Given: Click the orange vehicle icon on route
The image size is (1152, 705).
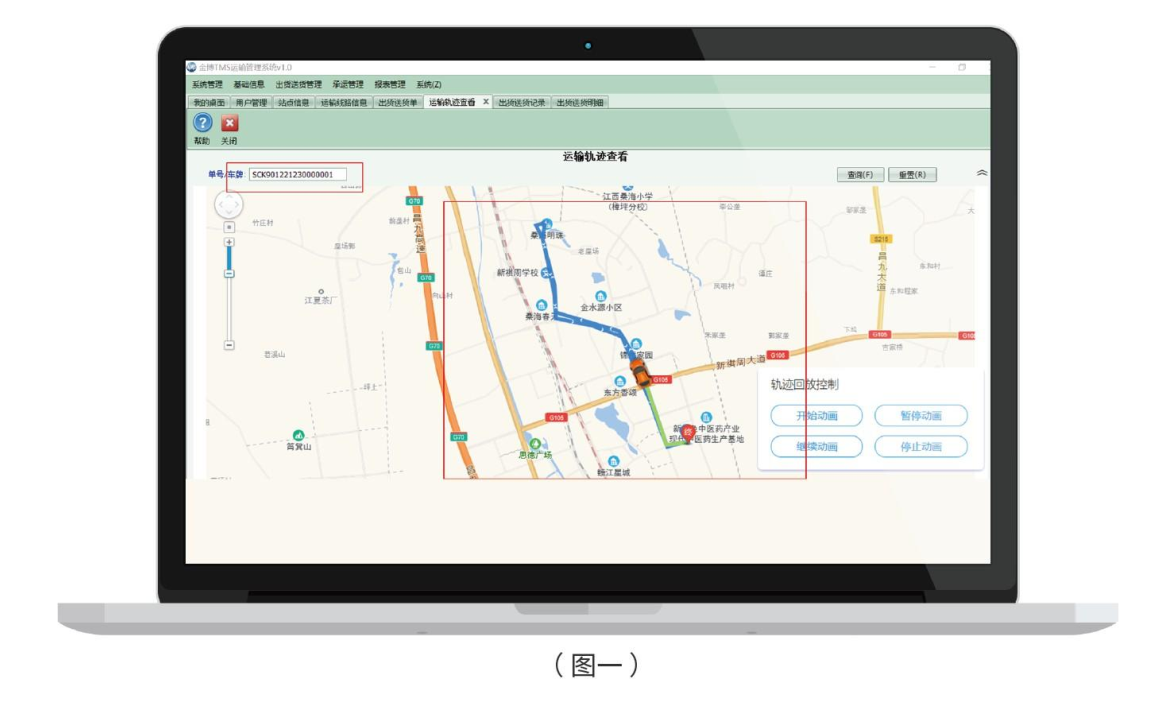Looking at the screenshot, I should [x=639, y=377].
